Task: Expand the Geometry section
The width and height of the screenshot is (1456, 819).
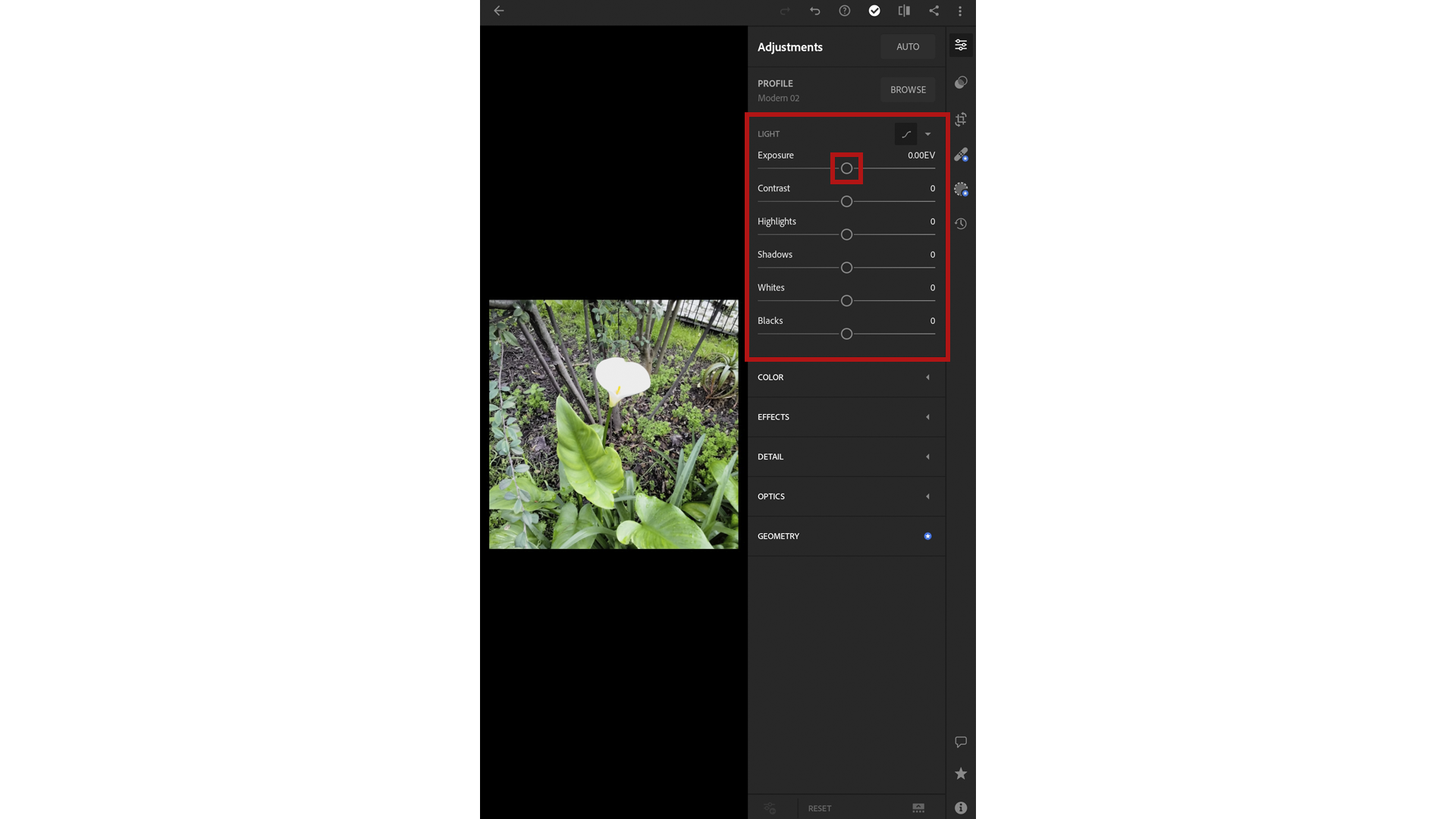Action: click(846, 536)
